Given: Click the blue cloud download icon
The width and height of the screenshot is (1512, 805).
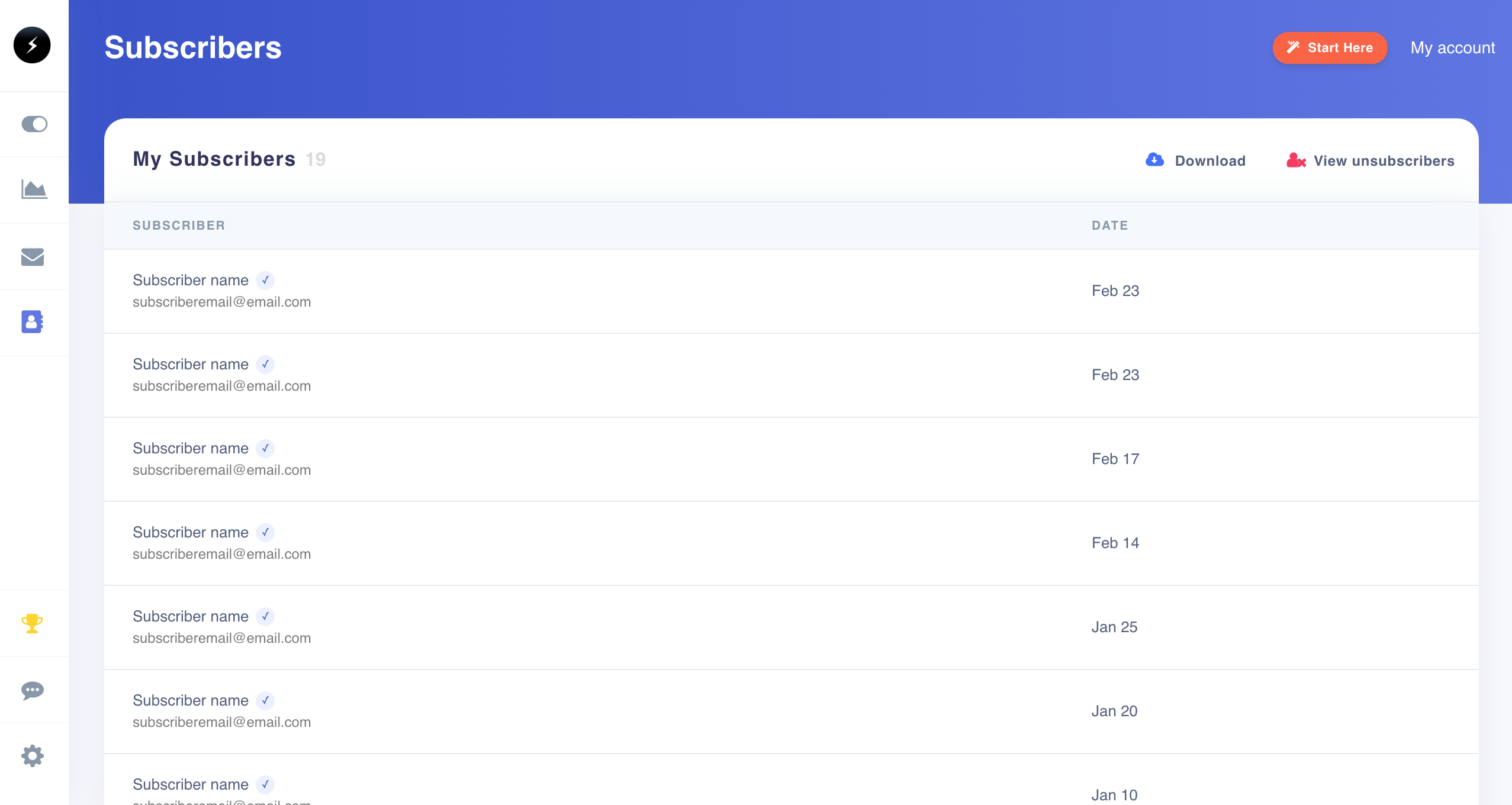Looking at the screenshot, I should point(1154,160).
